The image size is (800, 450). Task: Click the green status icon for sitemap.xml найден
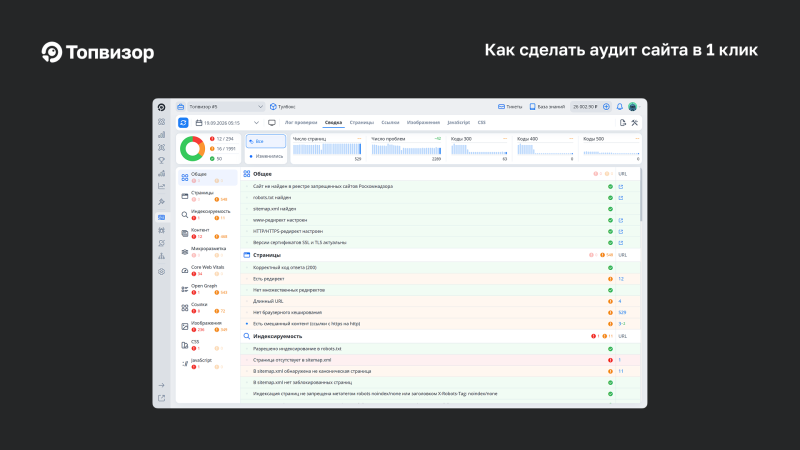(x=610, y=209)
